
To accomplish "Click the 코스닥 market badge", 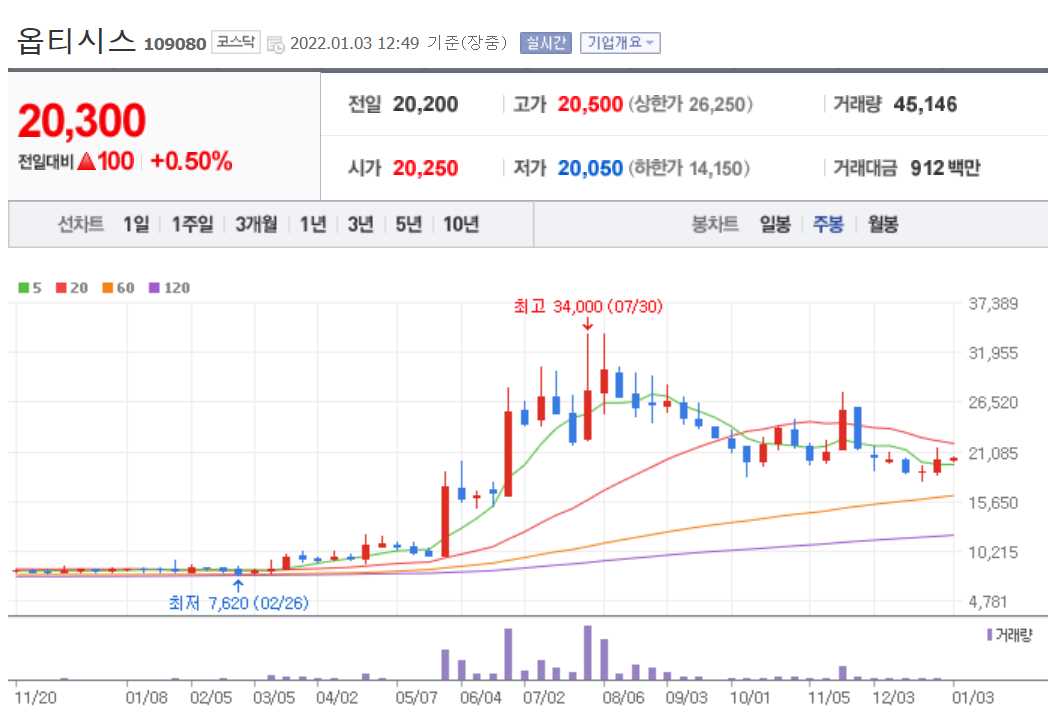I will [238, 41].
